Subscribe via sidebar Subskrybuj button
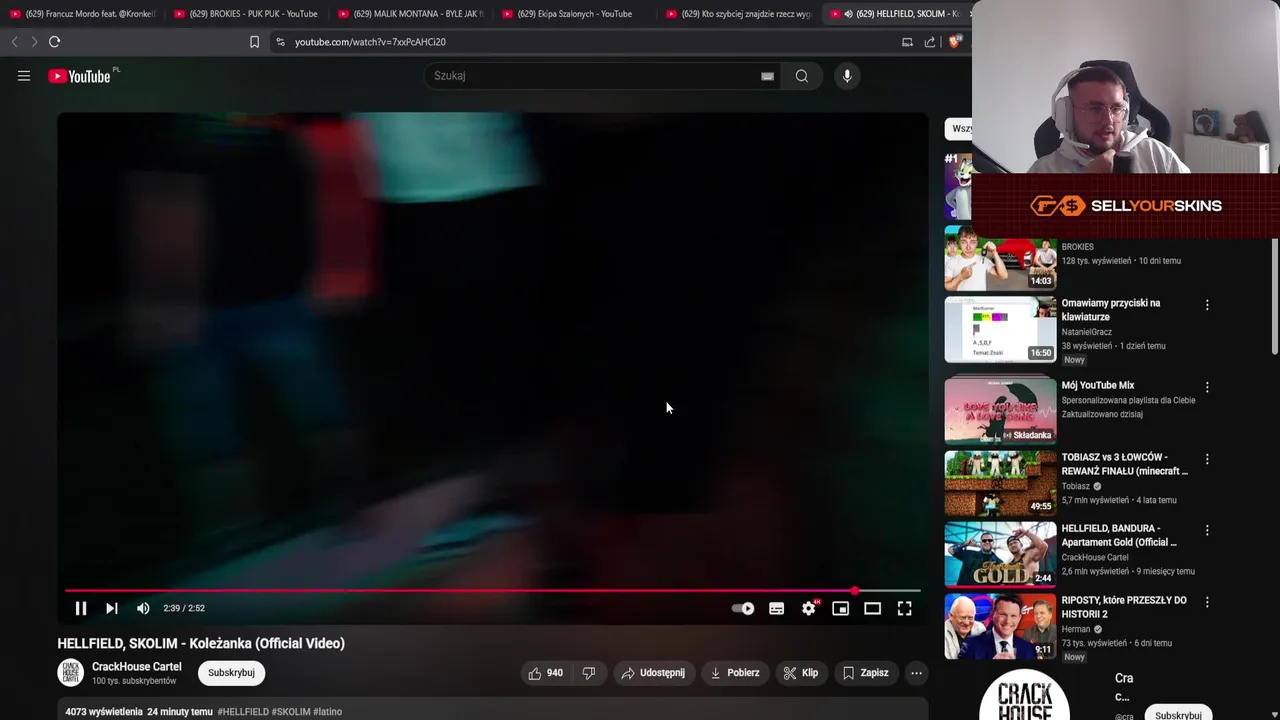The width and height of the screenshot is (1280, 720). point(1178,715)
